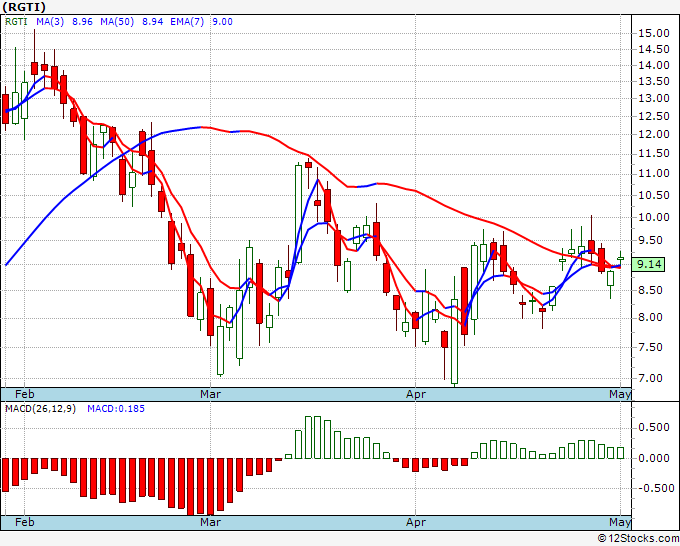The width and height of the screenshot is (680, 546).
Task: Click the MA(50) indicator label
Action: (117, 22)
